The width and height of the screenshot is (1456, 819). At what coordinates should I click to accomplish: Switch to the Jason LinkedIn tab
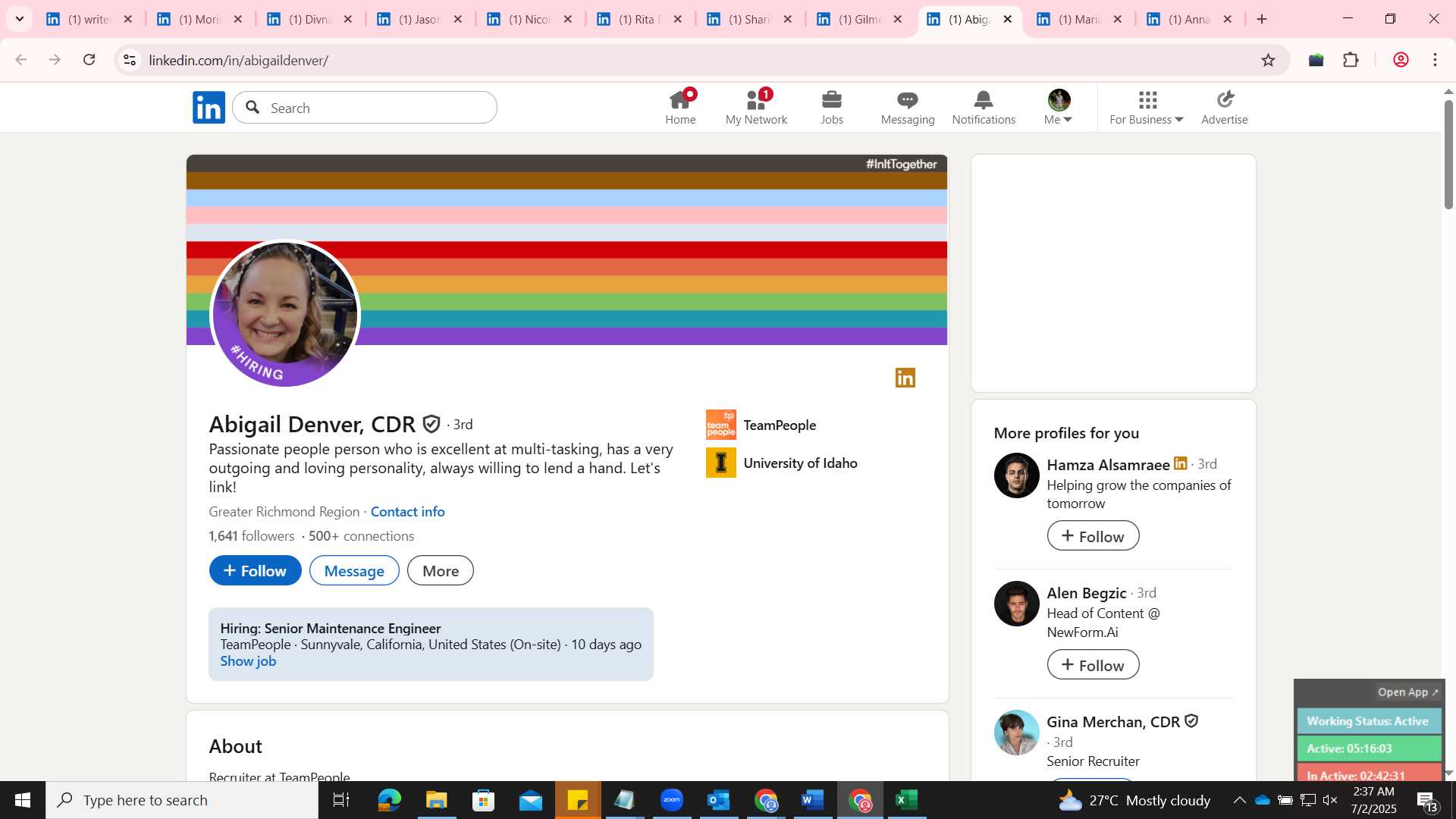click(x=419, y=19)
